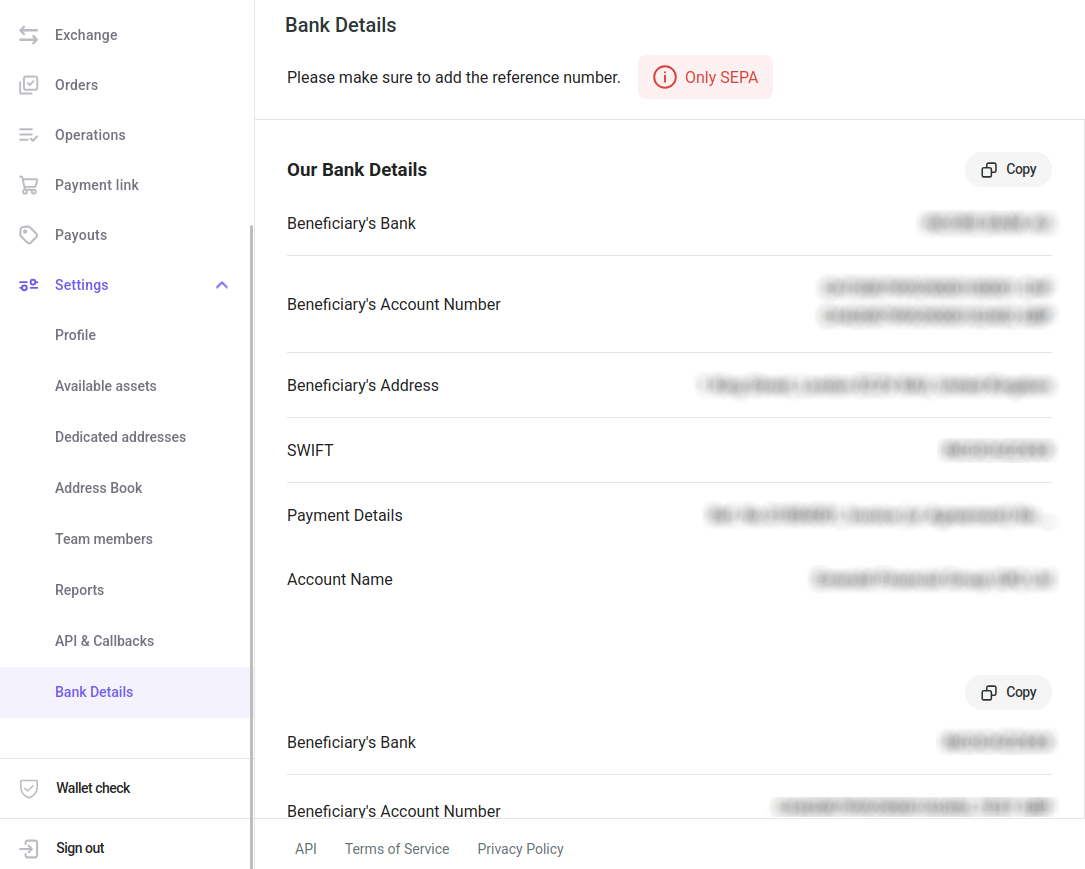1085x869 pixels.
Task: Click the copy icon on Our Bank Details
Action: (x=1007, y=169)
